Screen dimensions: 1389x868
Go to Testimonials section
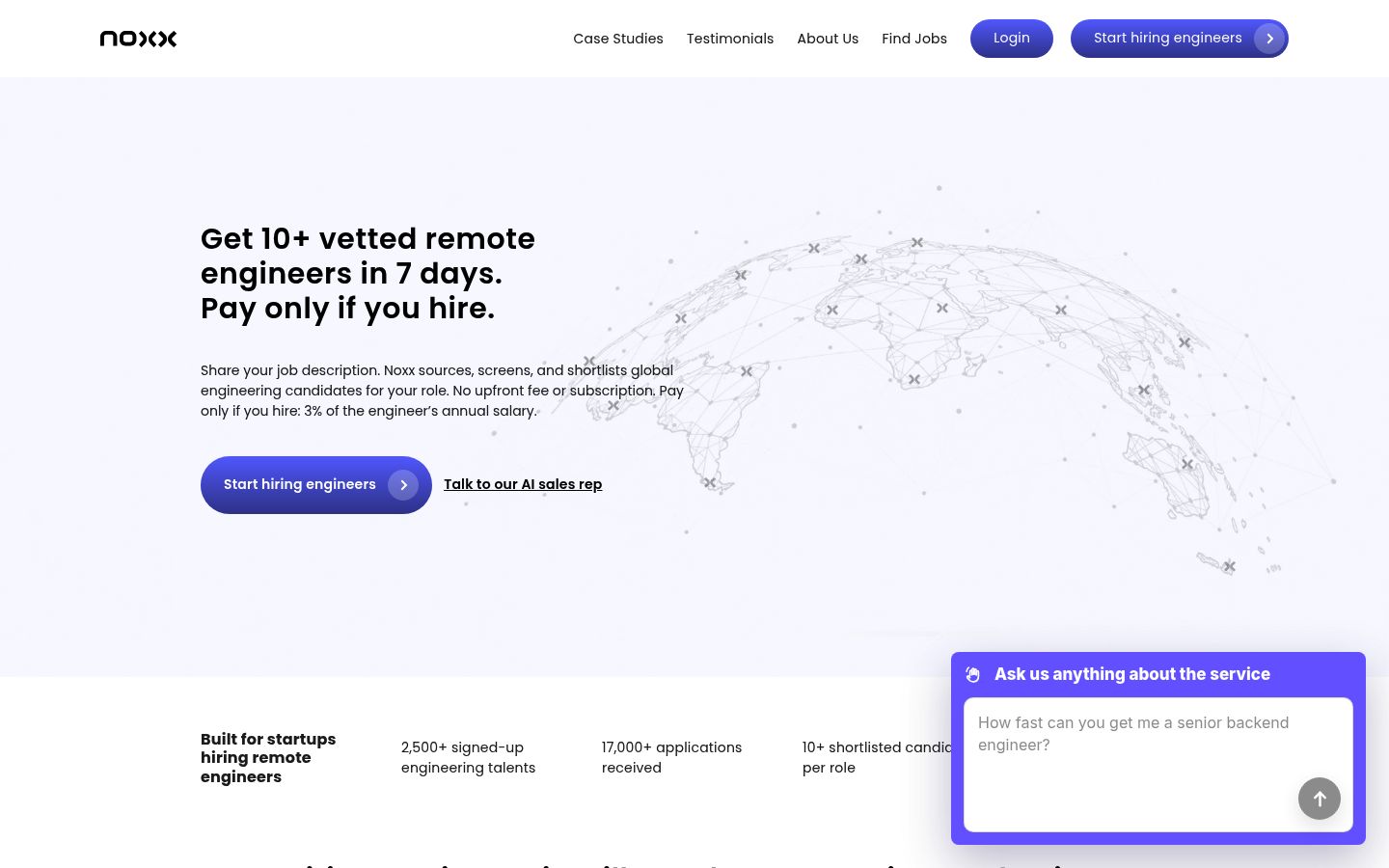[x=730, y=39]
